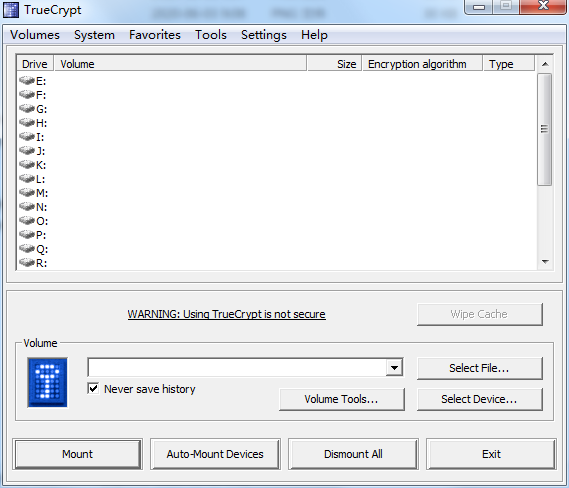Viewport: 569px width, 488px height.
Task: Click the blue TrueCrypt volume logo icon
Action: pyautogui.click(x=48, y=382)
